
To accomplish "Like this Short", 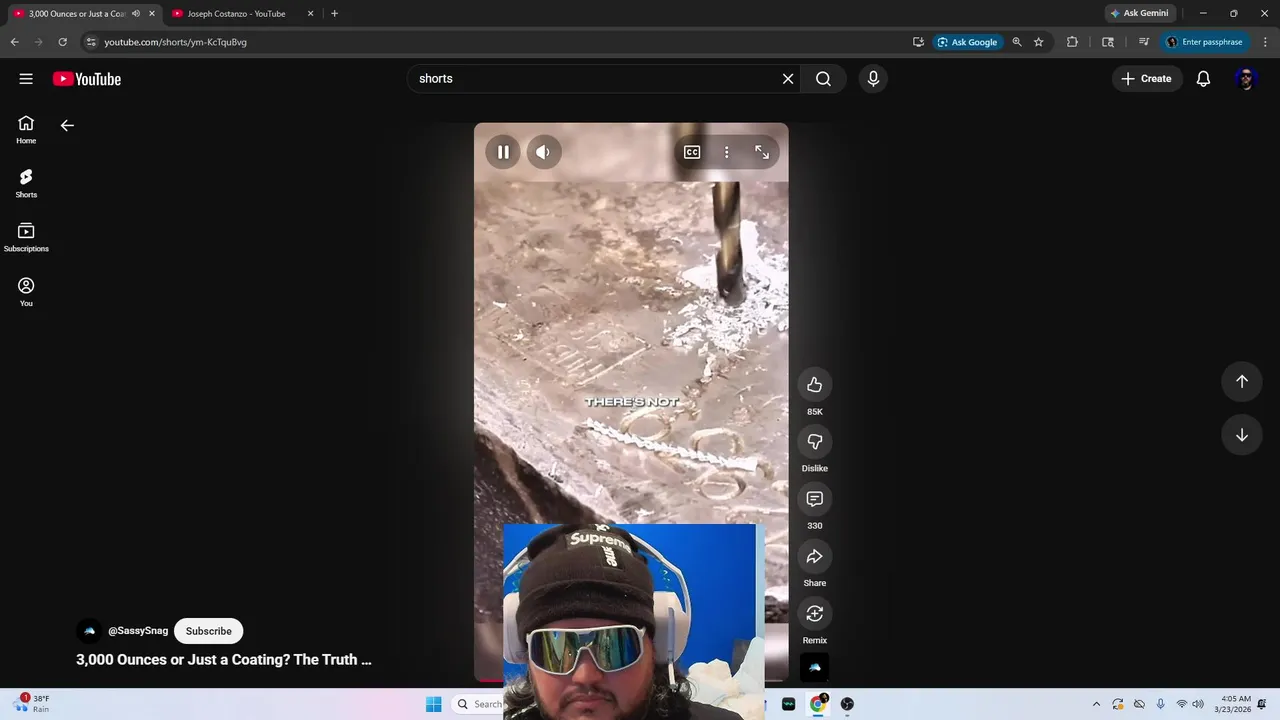I will pyautogui.click(x=815, y=385).
